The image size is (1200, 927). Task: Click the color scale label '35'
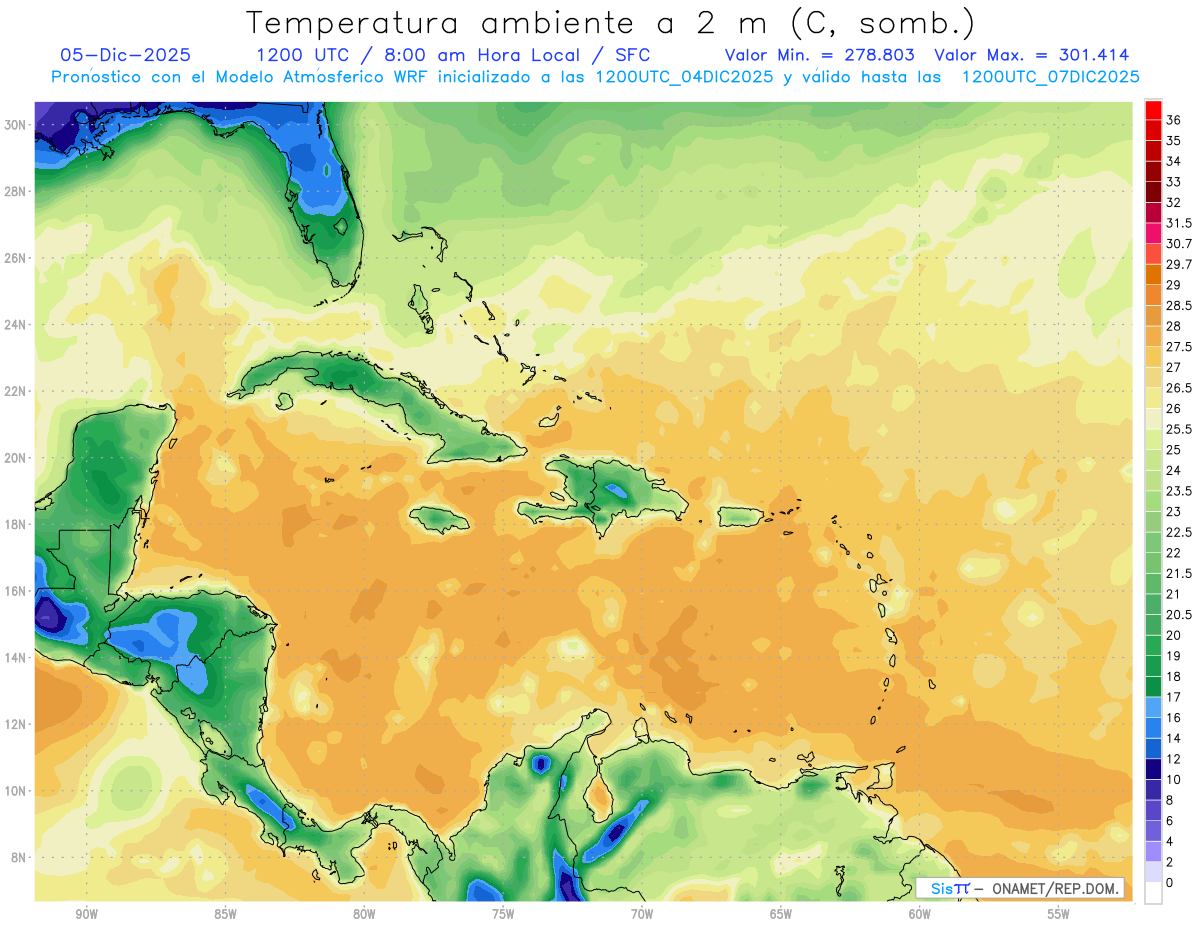1174,141
